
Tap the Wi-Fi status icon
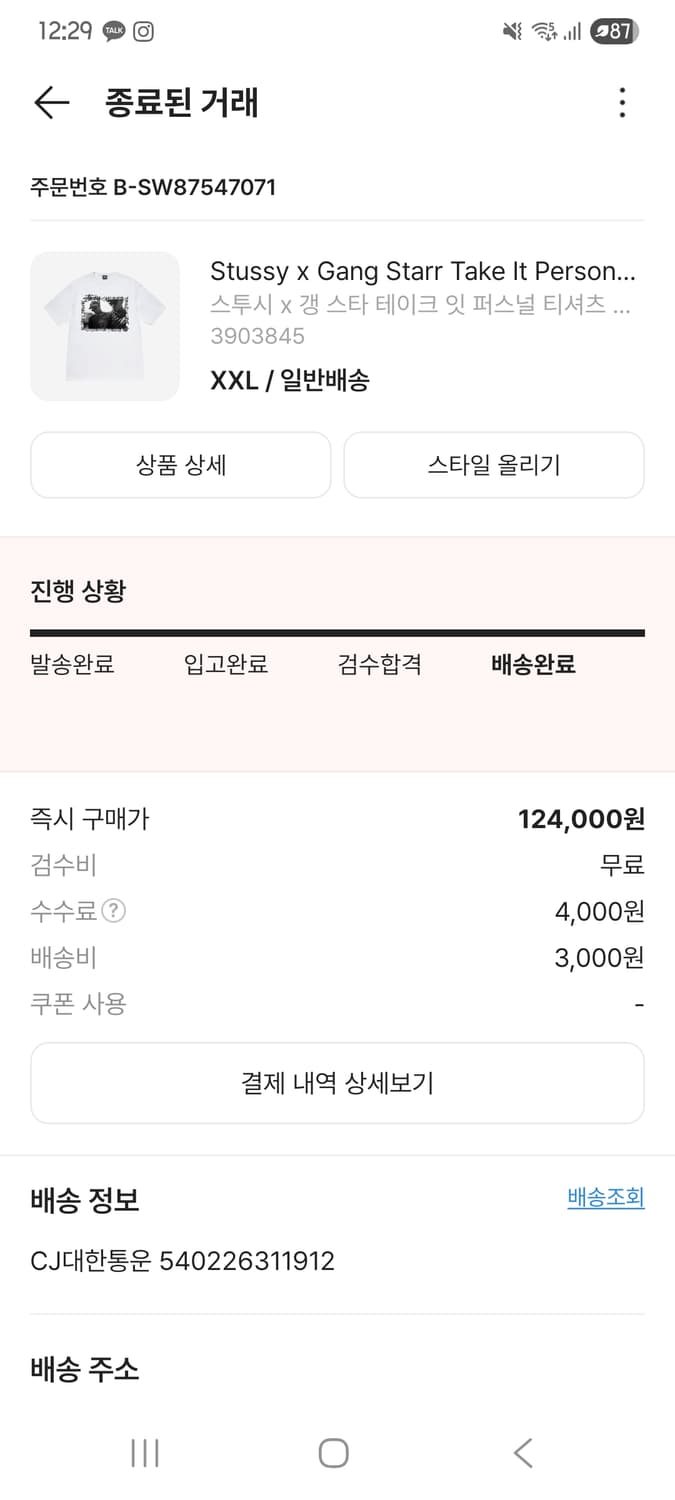pyautogui.click(x=543, y=31)
